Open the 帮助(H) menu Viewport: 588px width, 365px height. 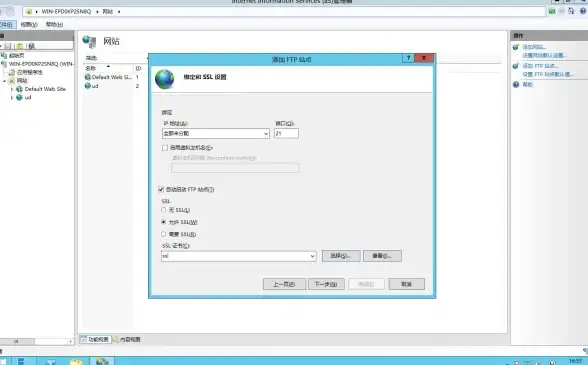(54, 24)
